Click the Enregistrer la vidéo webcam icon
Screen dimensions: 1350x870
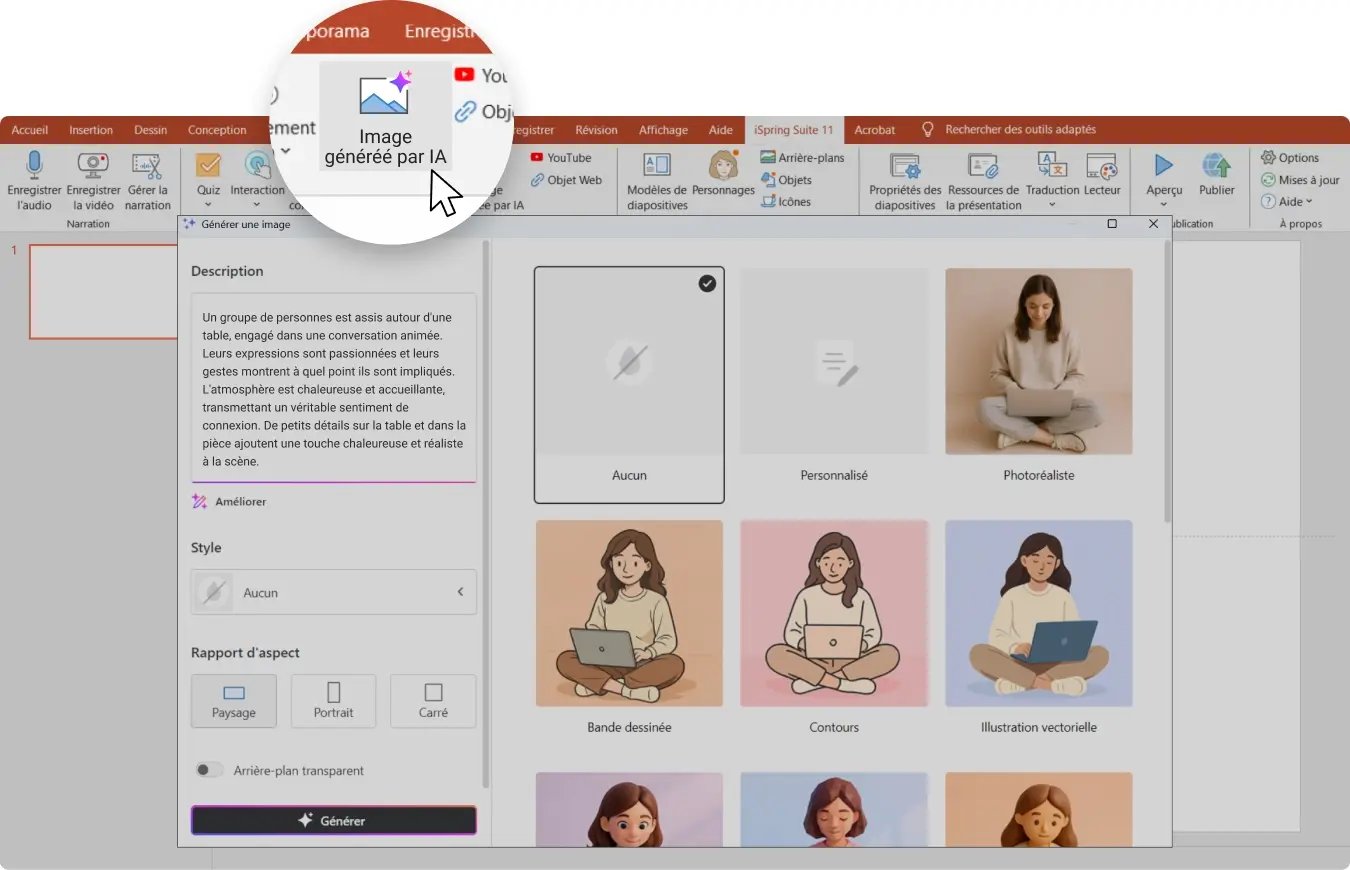click(93, 165)
